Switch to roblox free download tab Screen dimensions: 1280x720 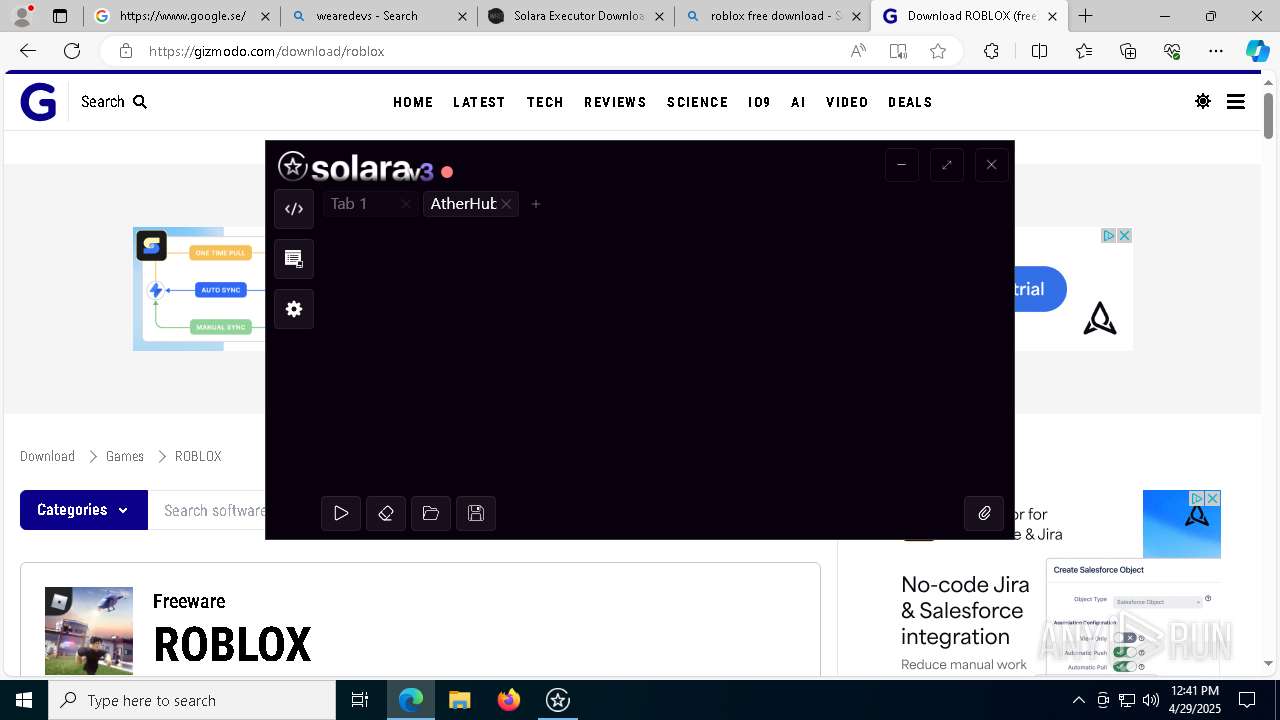click(x=772, y=16)
